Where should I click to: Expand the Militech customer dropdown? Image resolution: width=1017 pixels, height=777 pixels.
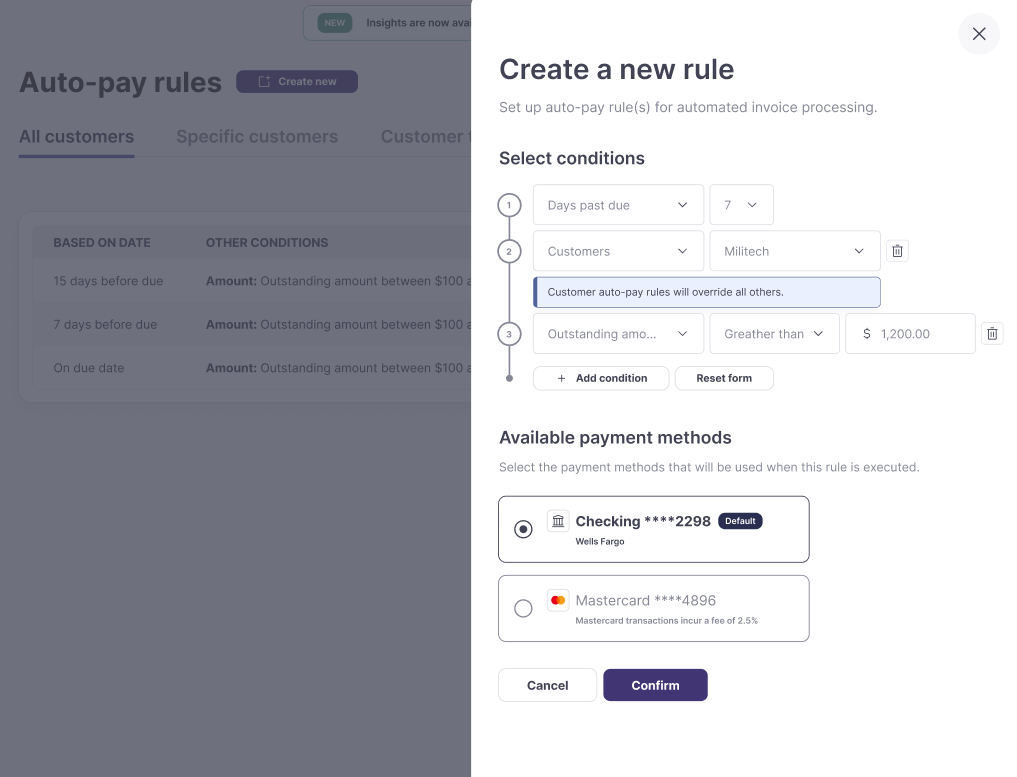click(794, 251)
